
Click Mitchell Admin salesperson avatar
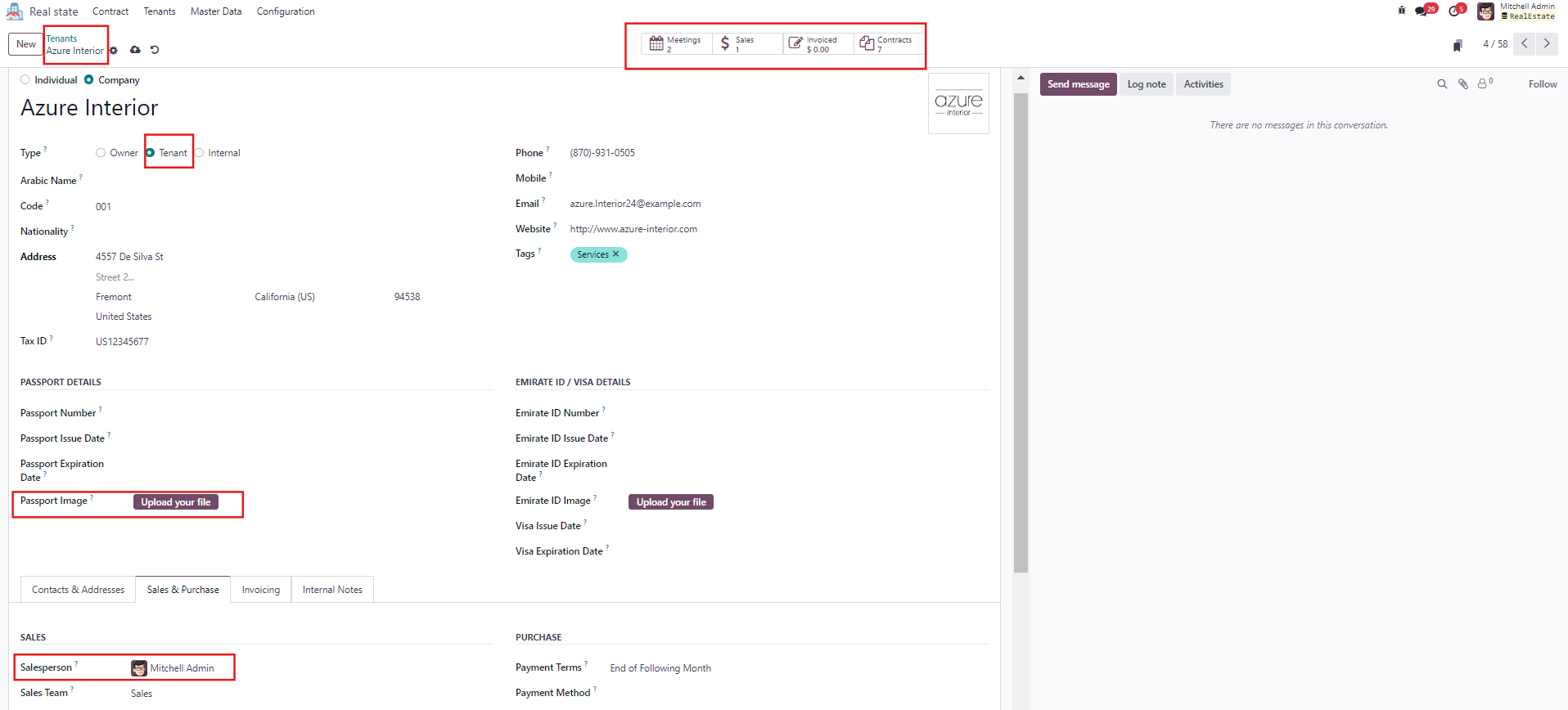click(139, 668)
